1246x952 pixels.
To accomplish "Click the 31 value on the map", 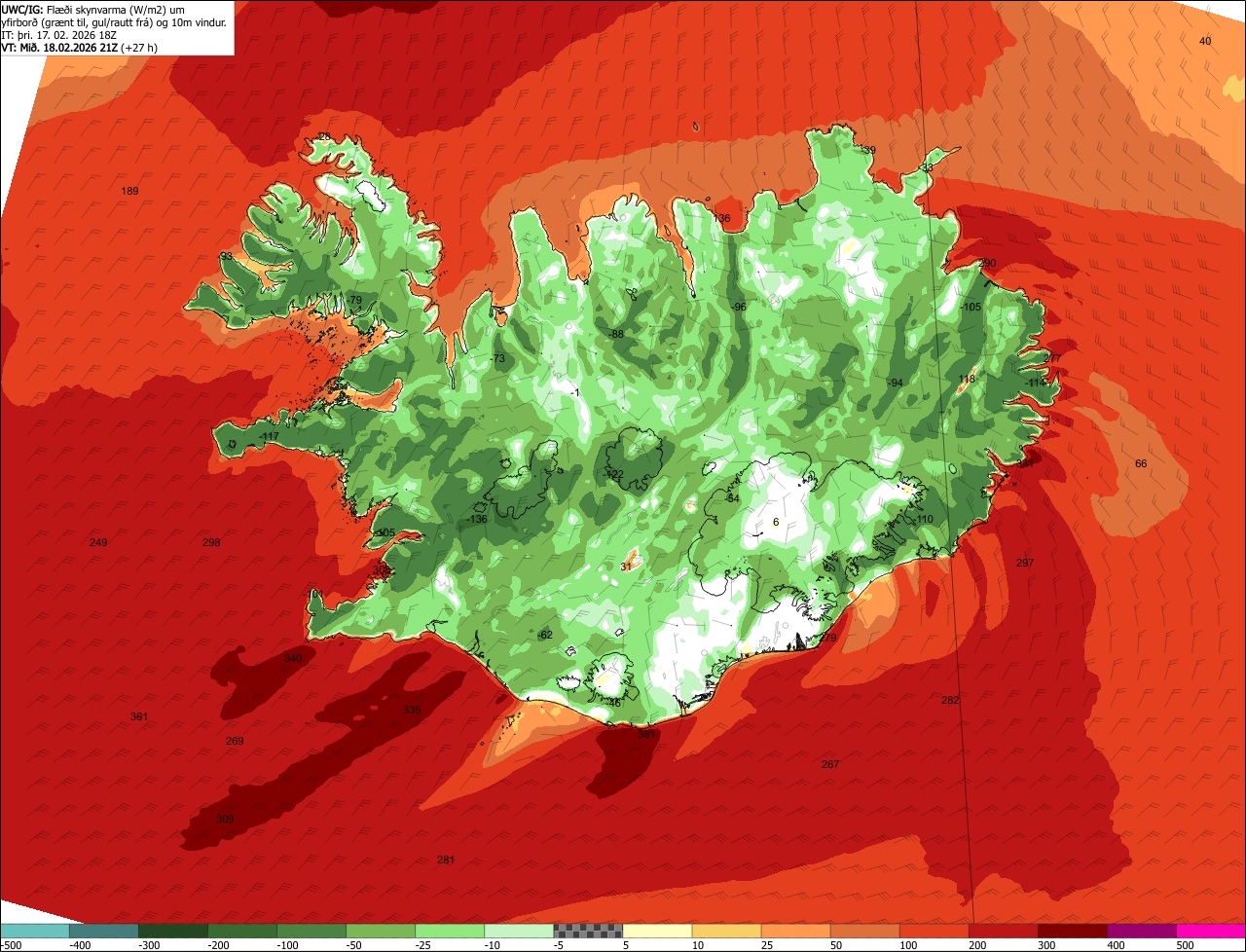I will pos(627,566).
